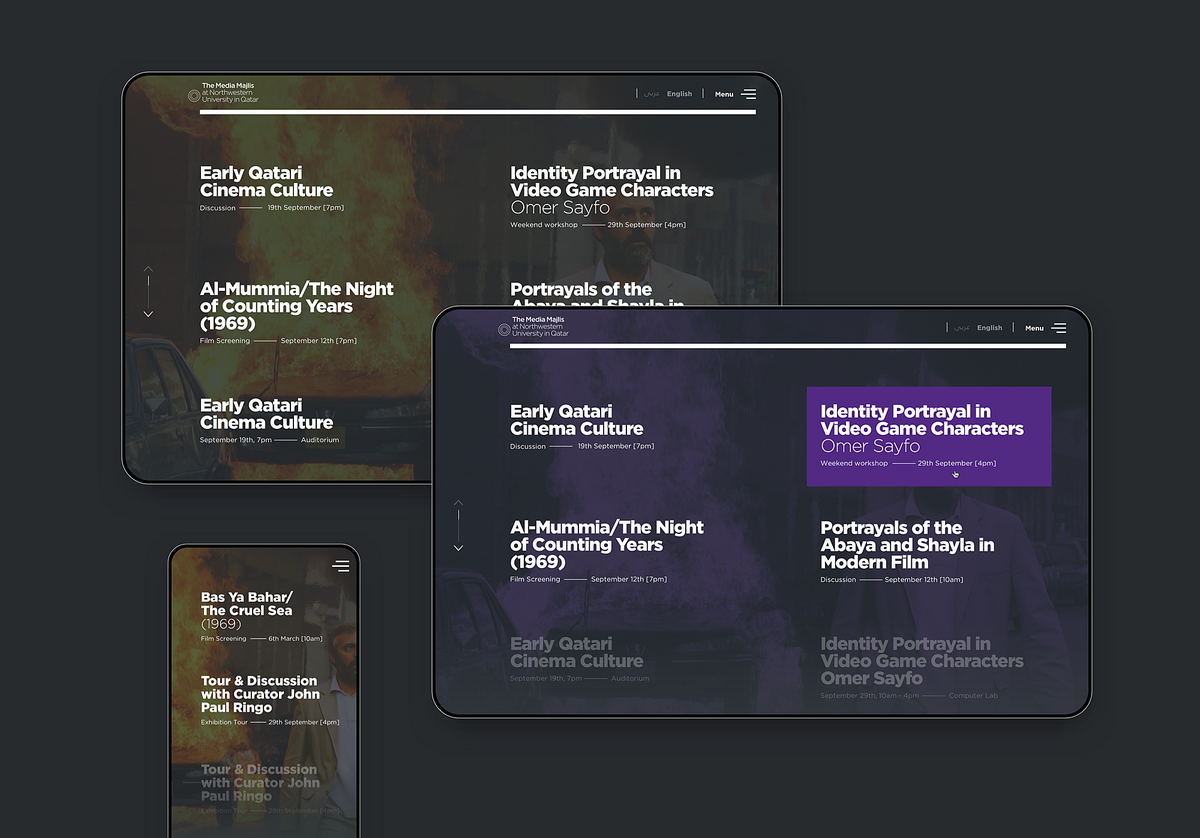Open Portrayals of the Abaya and Shayla event
Screen dimensions: 1200x838
(x=907, y=551)
